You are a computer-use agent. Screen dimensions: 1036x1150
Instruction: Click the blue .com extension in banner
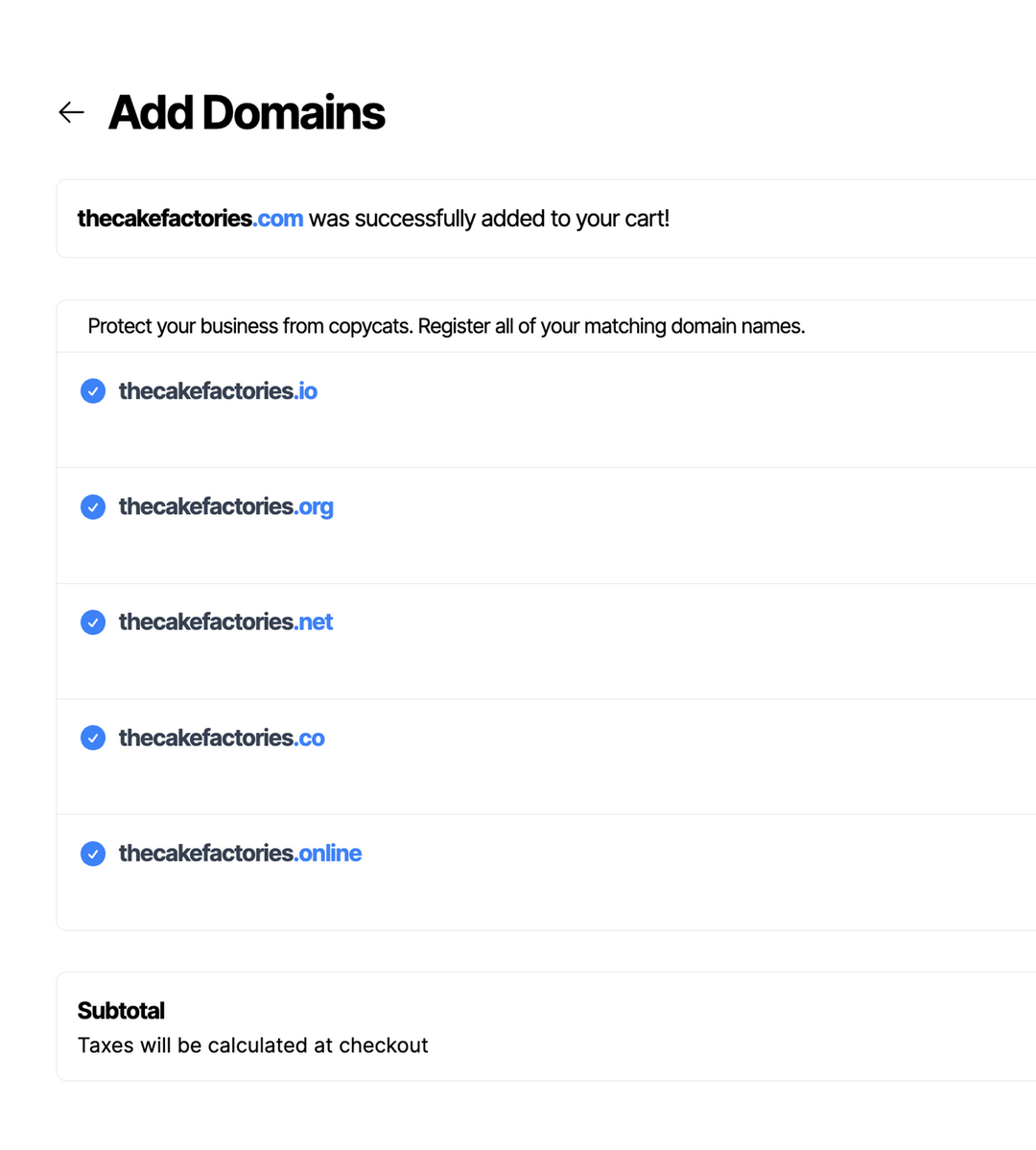click(279, 219)
